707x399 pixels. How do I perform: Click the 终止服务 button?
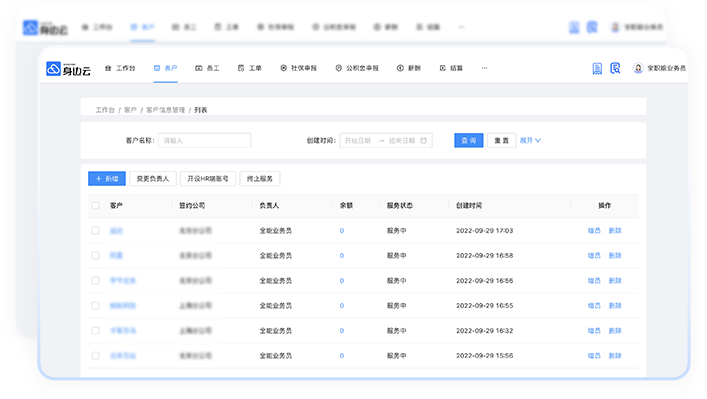point(260,179)
